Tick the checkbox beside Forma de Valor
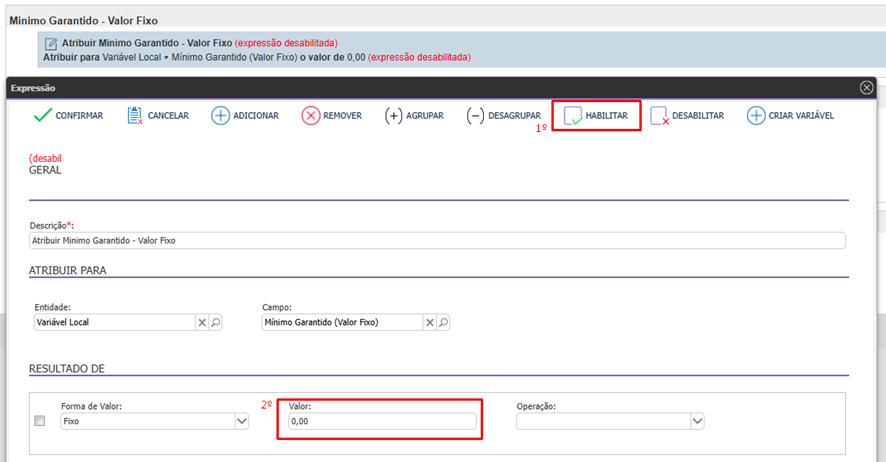 tap(40, 421)
